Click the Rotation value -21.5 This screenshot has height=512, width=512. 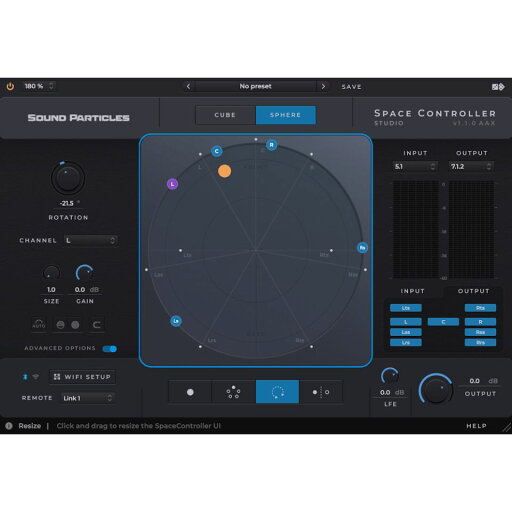67,203
